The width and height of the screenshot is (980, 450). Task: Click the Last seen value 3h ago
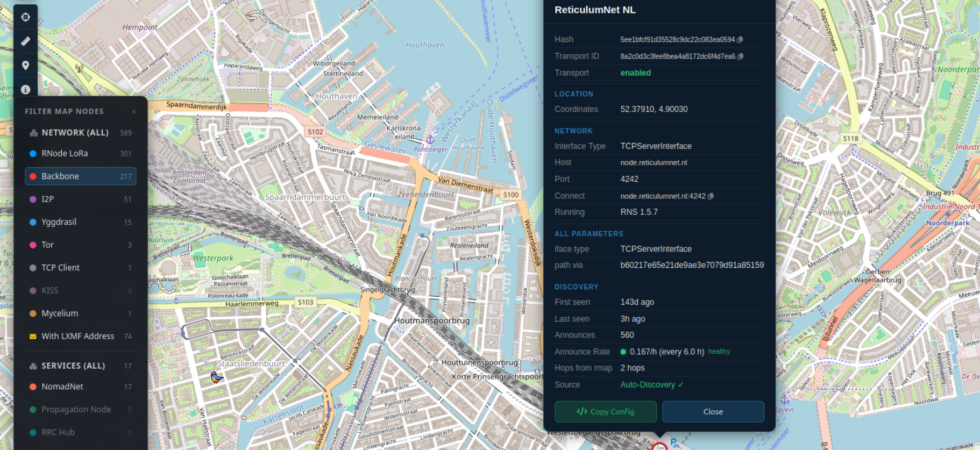(x=632, y=319)
